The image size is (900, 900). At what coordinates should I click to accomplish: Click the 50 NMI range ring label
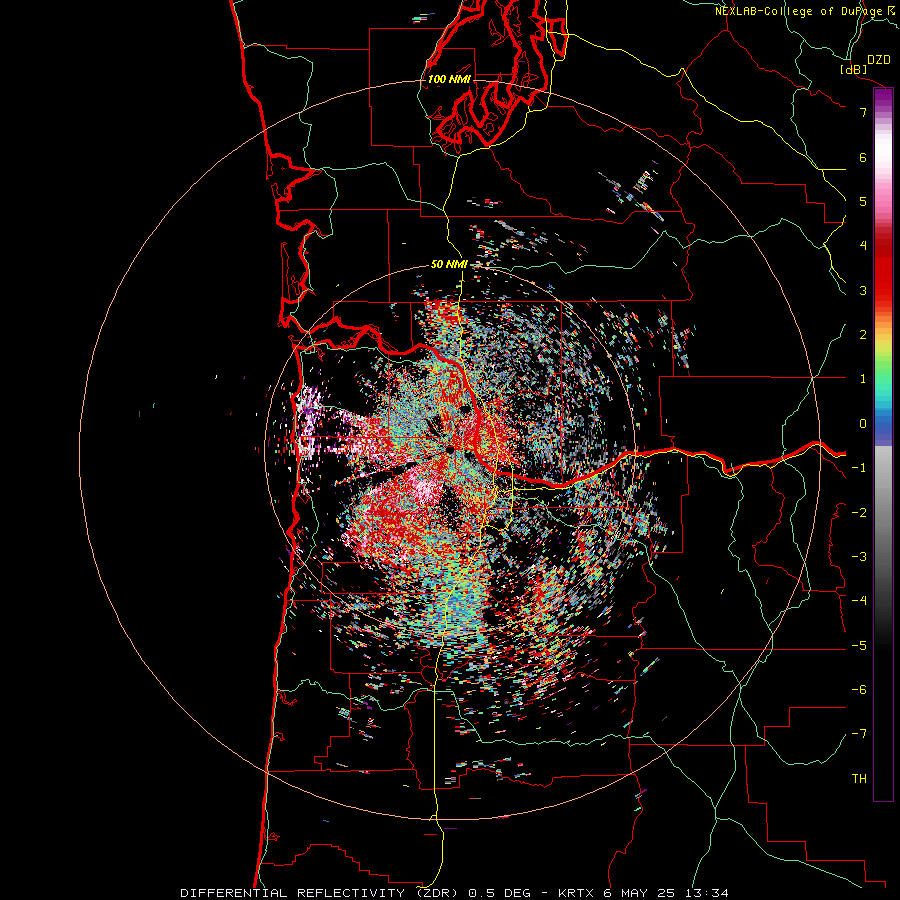tap(449, 264)
